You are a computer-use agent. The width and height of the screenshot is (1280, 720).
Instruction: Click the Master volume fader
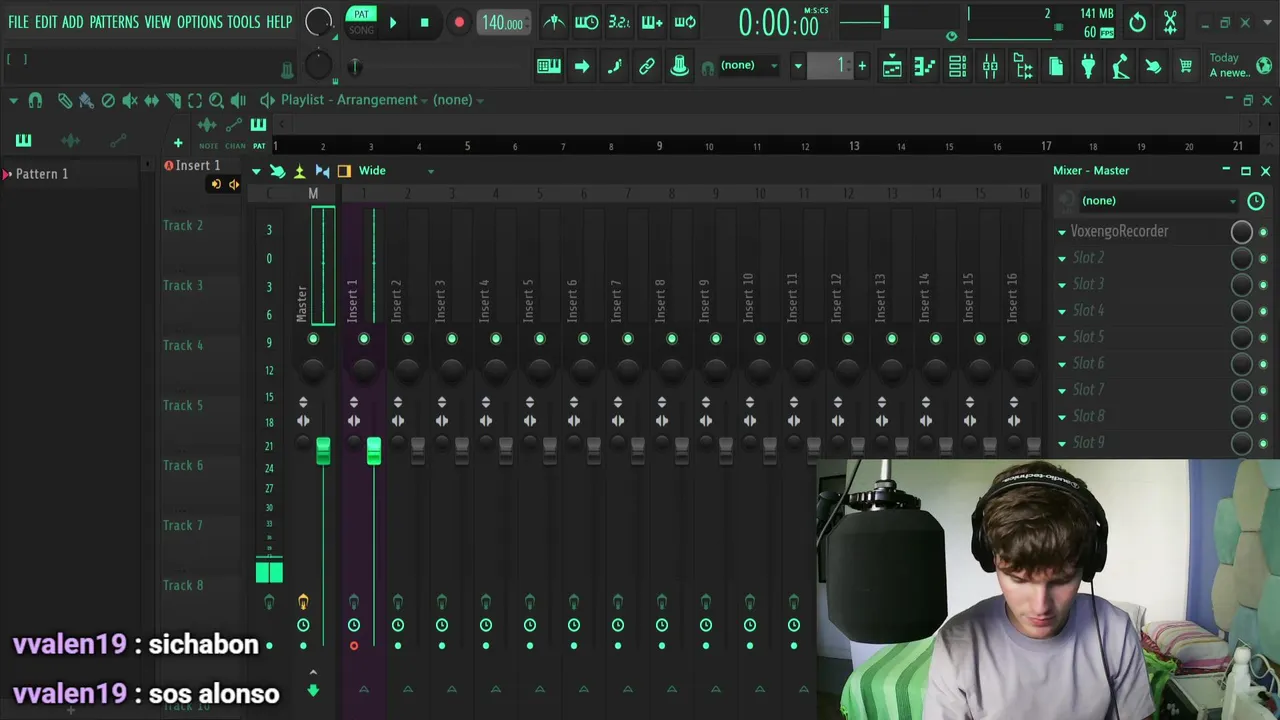click(323, 451)
